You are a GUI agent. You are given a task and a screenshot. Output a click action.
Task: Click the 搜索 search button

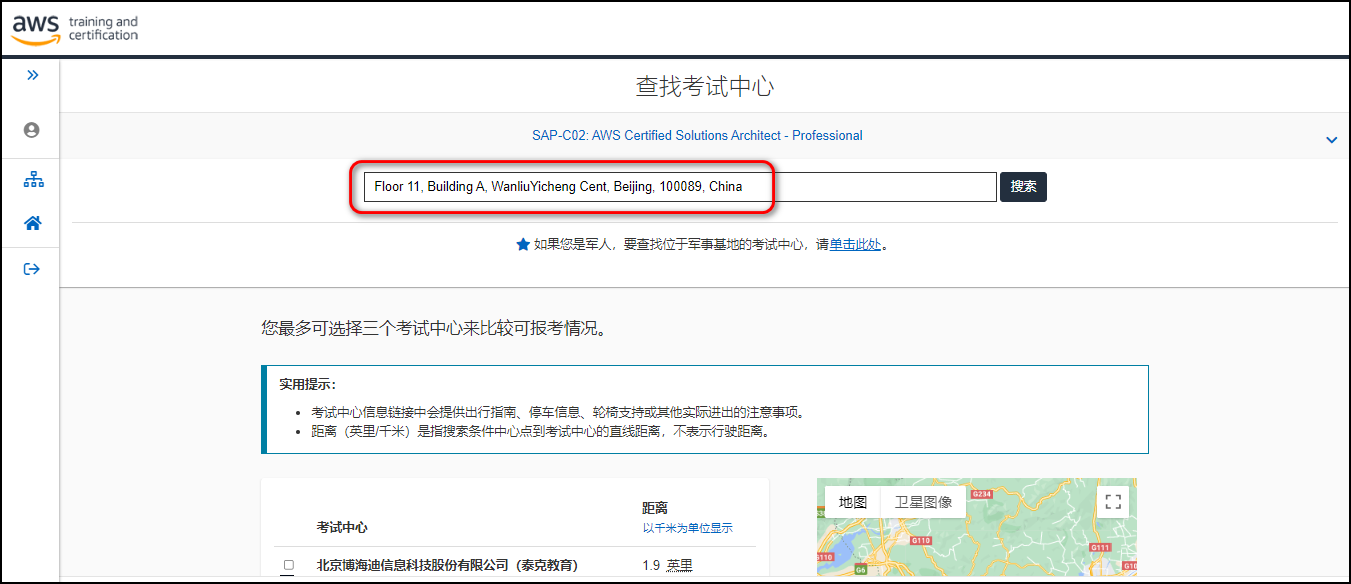pos(1023,187)
